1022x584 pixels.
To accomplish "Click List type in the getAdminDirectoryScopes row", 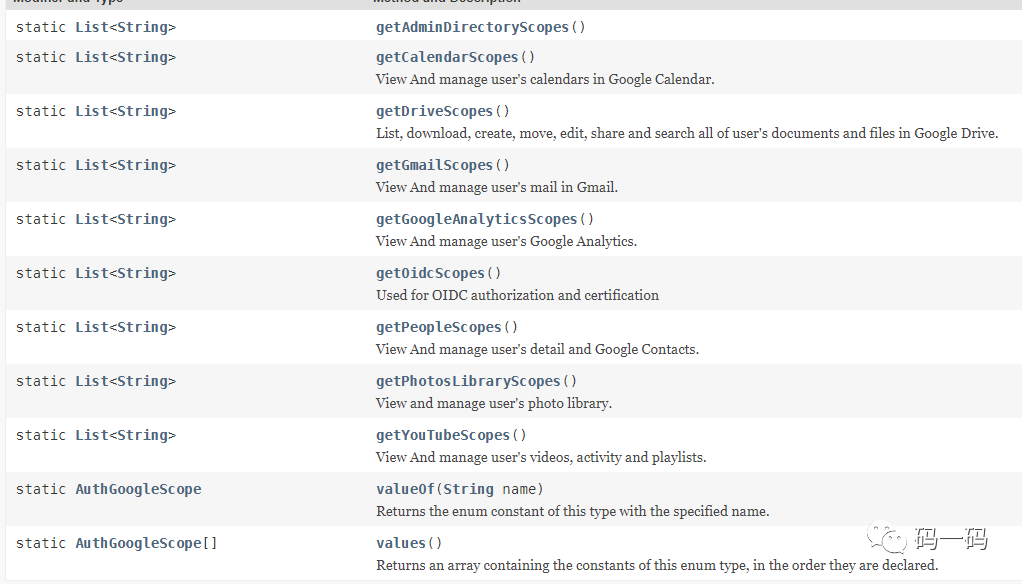I will [92, 27].
